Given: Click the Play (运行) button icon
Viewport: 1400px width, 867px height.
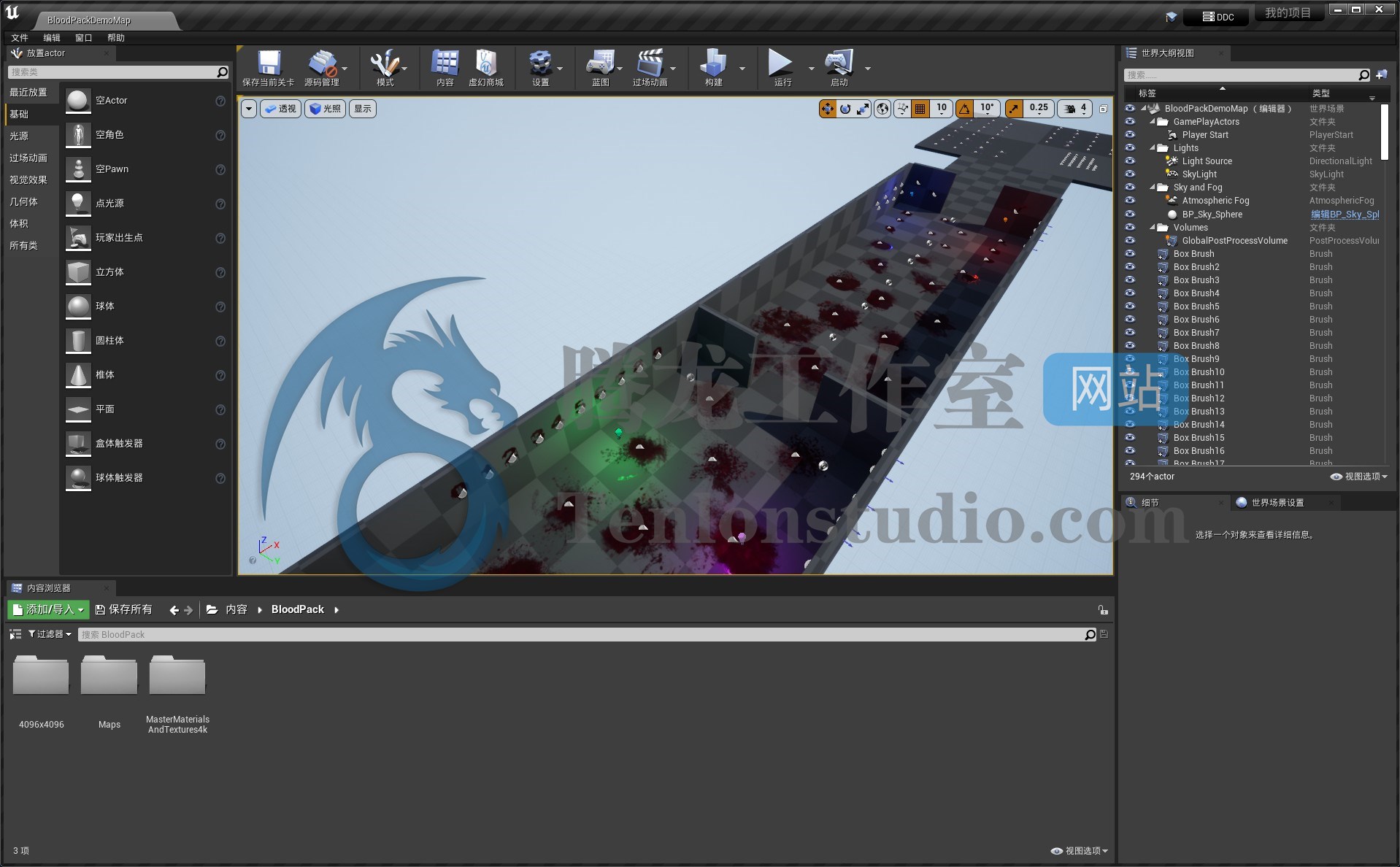Looking at the screenshot, I should [x=781, y=63].
